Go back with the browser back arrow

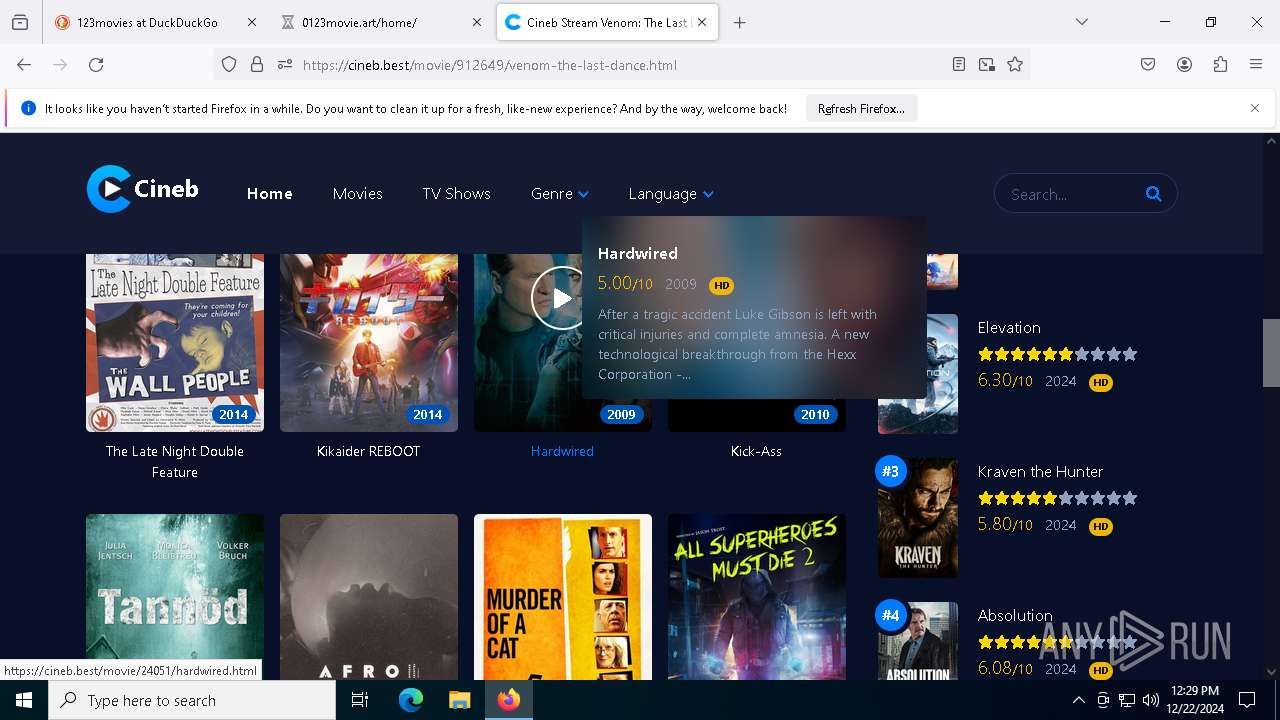coord(24,64)
